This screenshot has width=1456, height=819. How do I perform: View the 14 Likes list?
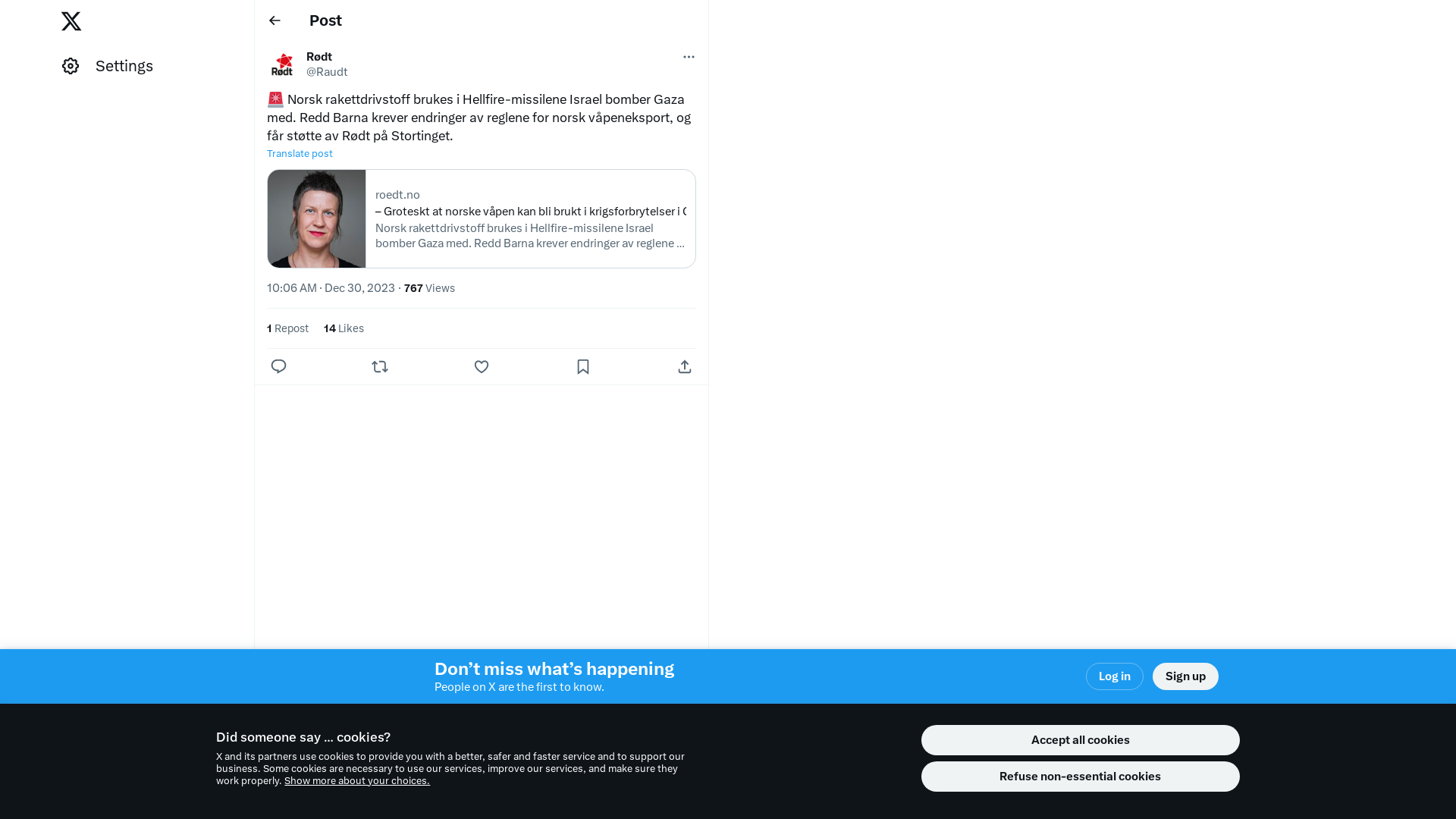pos(344,328)
